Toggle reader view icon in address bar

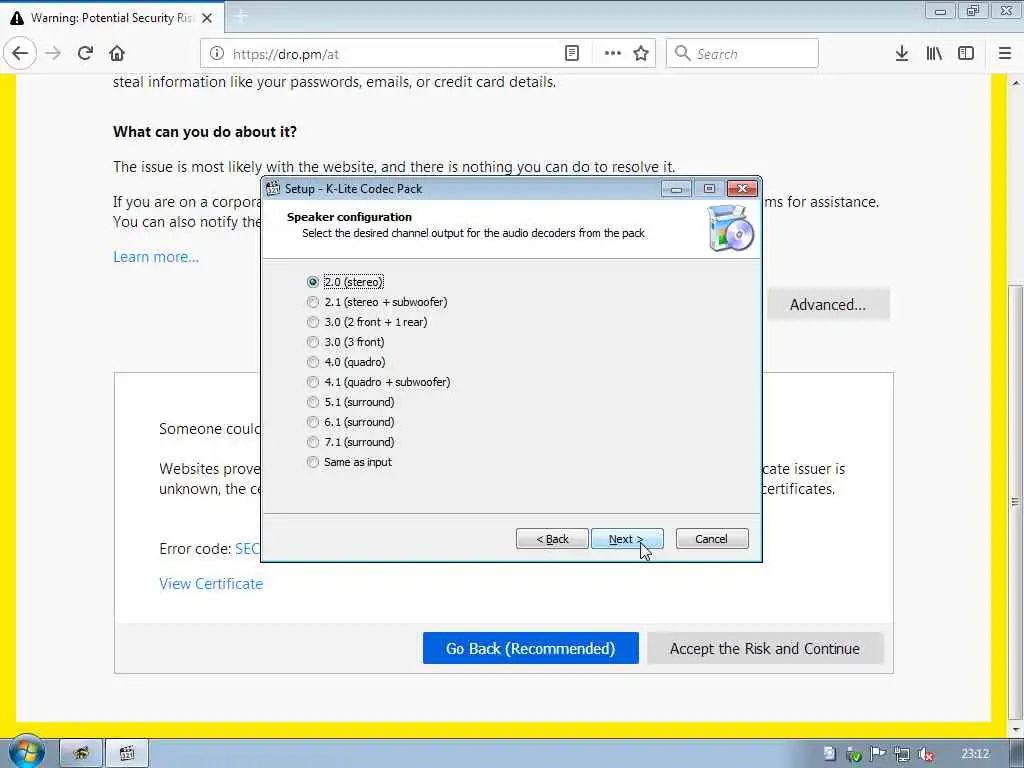click(x=571, y=54)
